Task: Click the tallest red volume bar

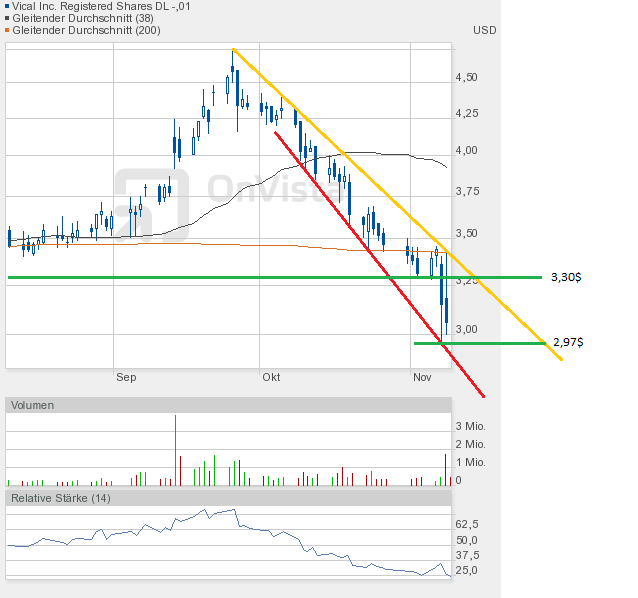Action: [176, 448]
